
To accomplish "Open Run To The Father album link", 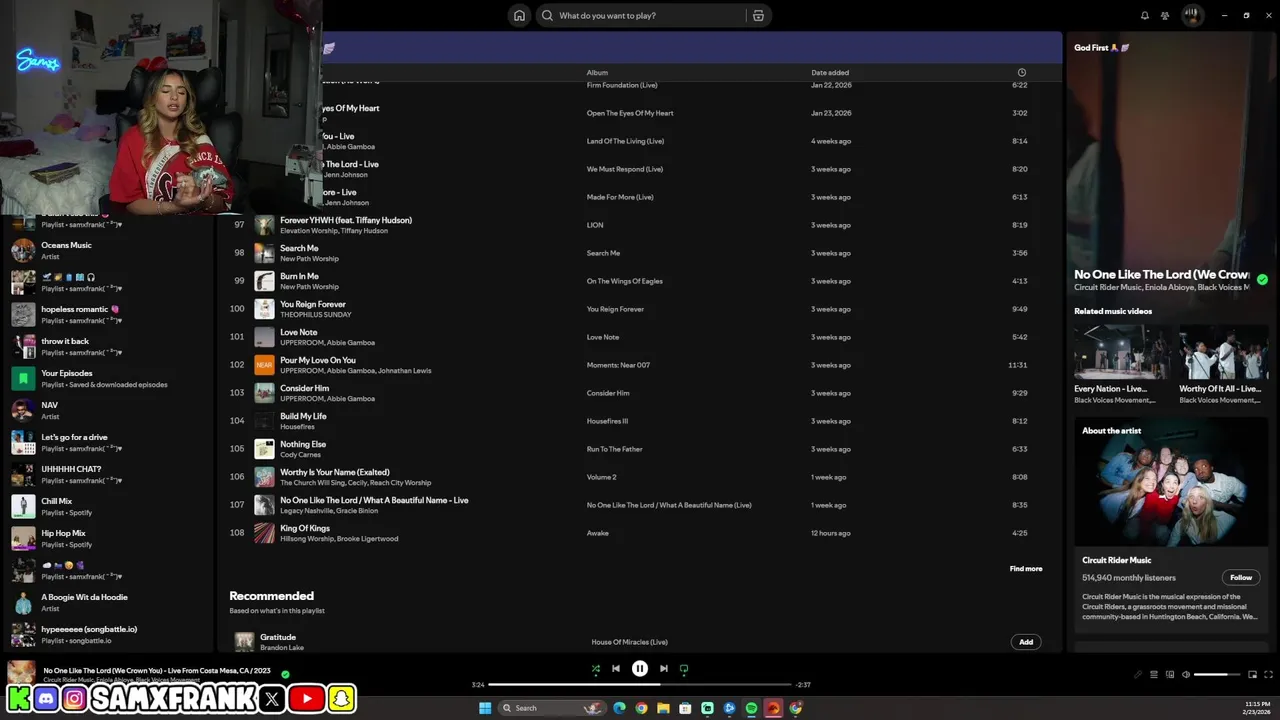I will [614, 449].
